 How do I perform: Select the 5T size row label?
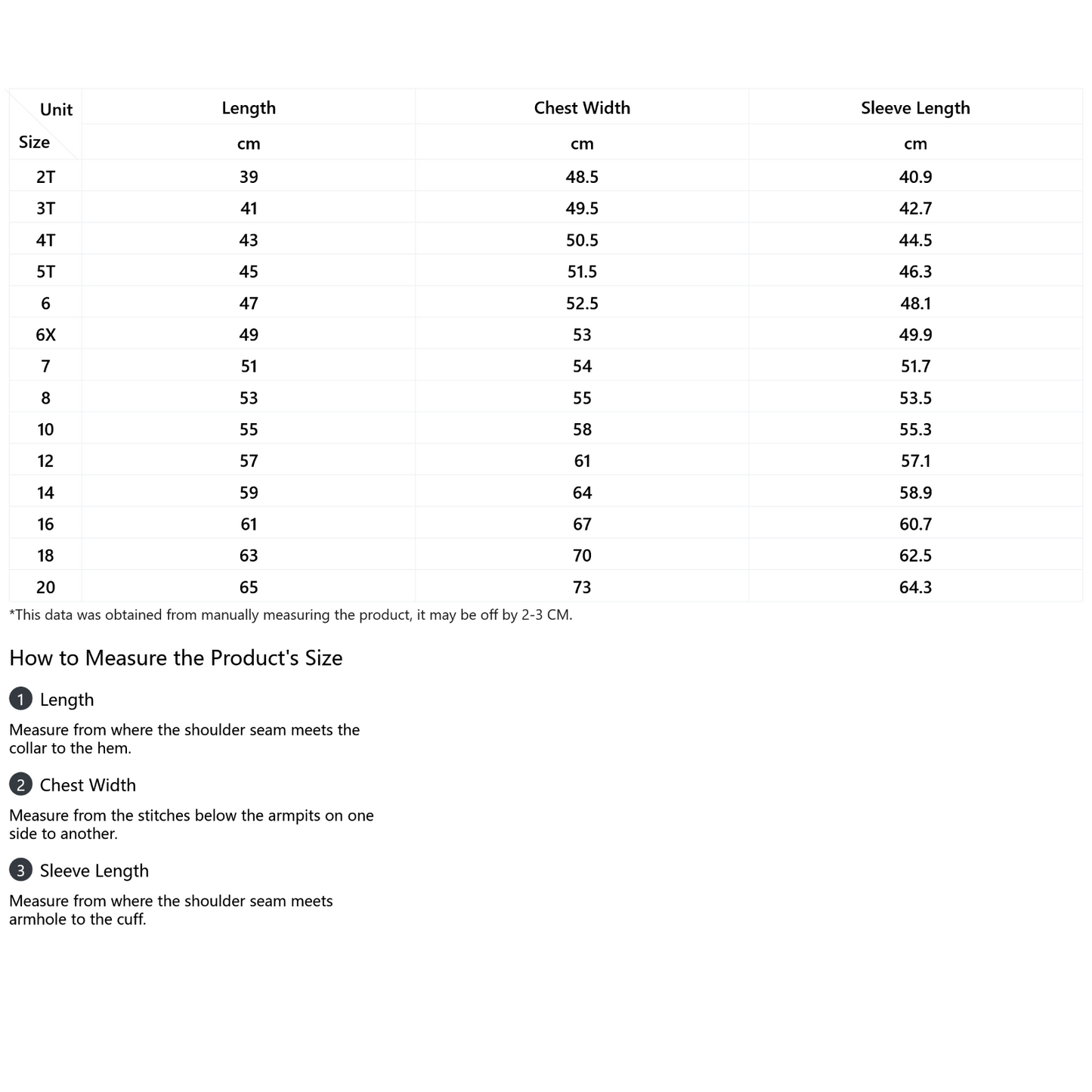click(x=45, y=271)
